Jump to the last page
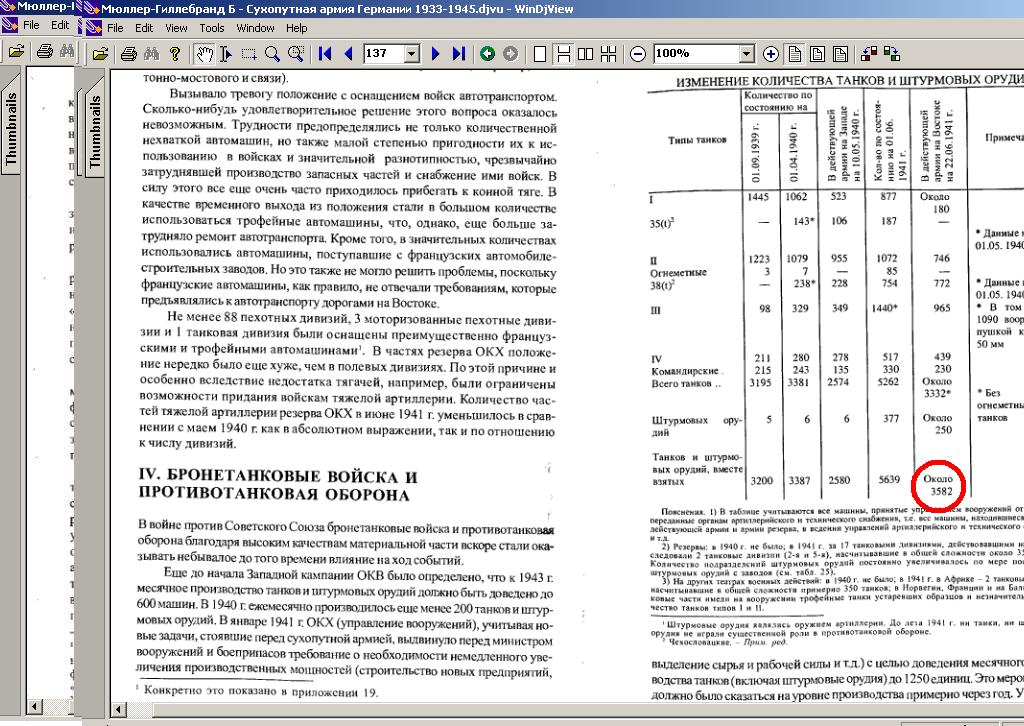 (458, 53)
